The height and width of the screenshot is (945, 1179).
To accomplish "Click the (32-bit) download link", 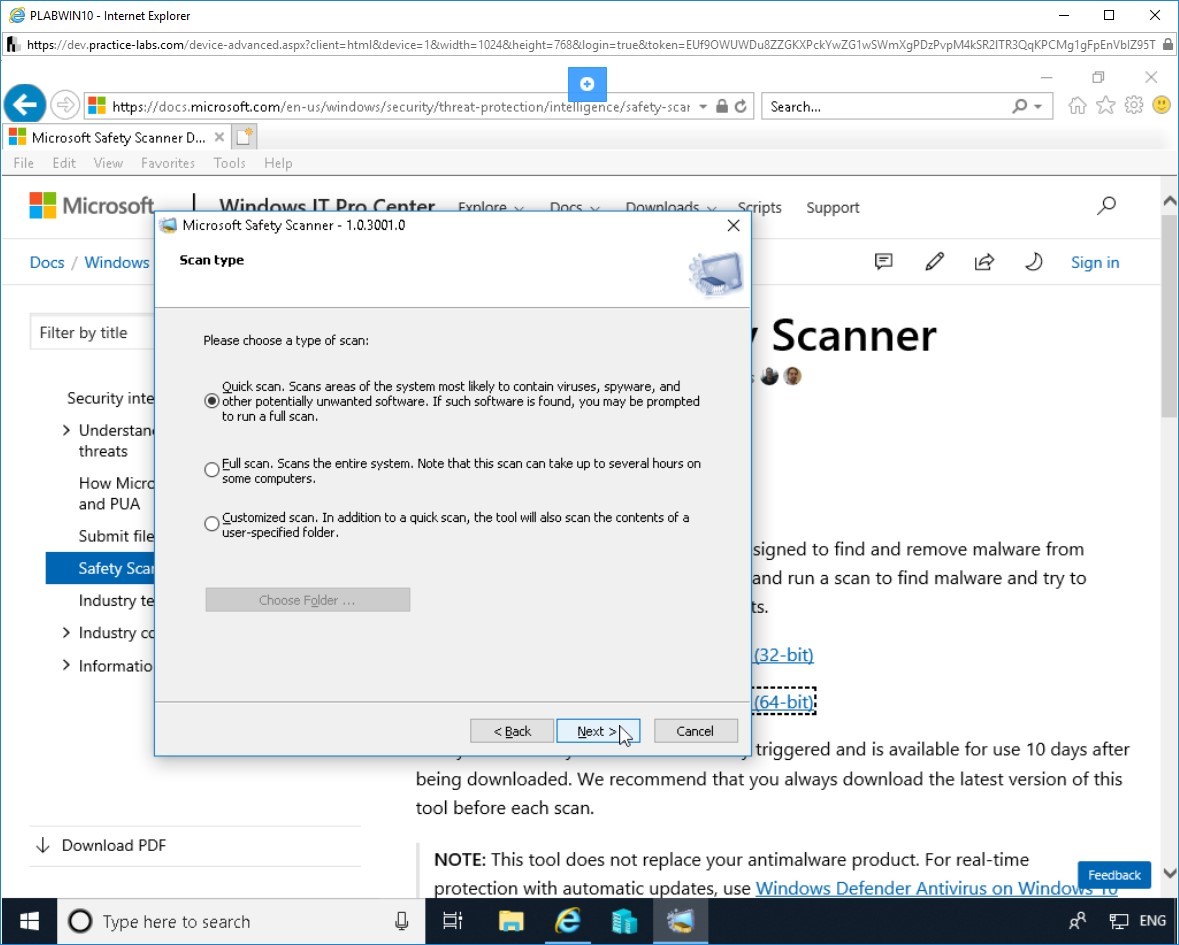I will [x=783, y=655].
